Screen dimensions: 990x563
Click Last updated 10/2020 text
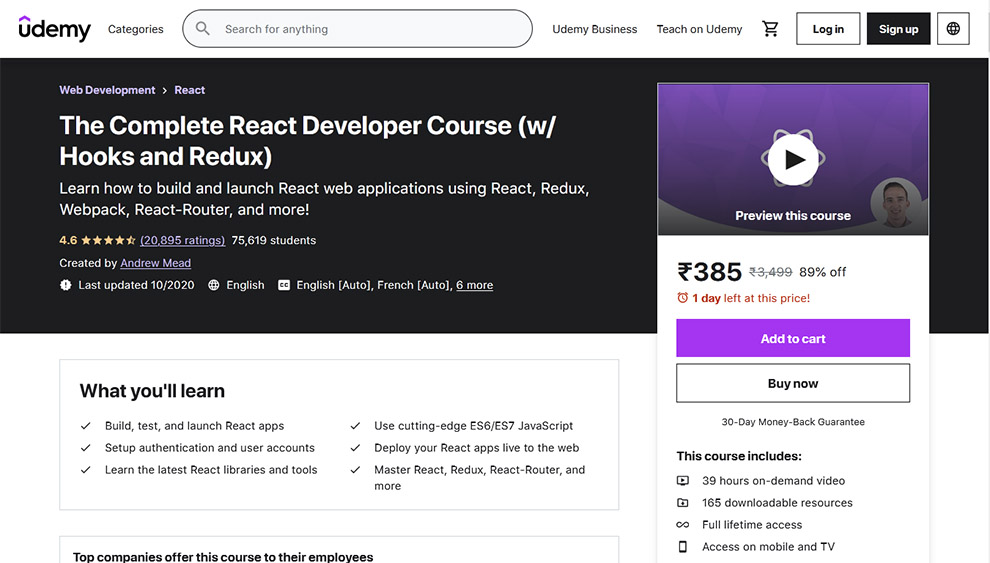tap(136, 285)
